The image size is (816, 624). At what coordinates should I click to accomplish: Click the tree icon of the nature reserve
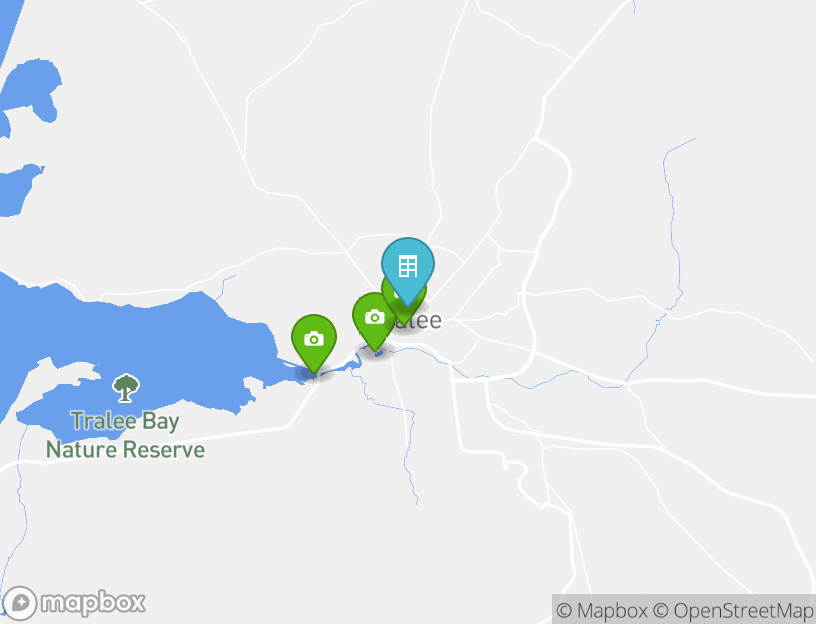(125, 388)
